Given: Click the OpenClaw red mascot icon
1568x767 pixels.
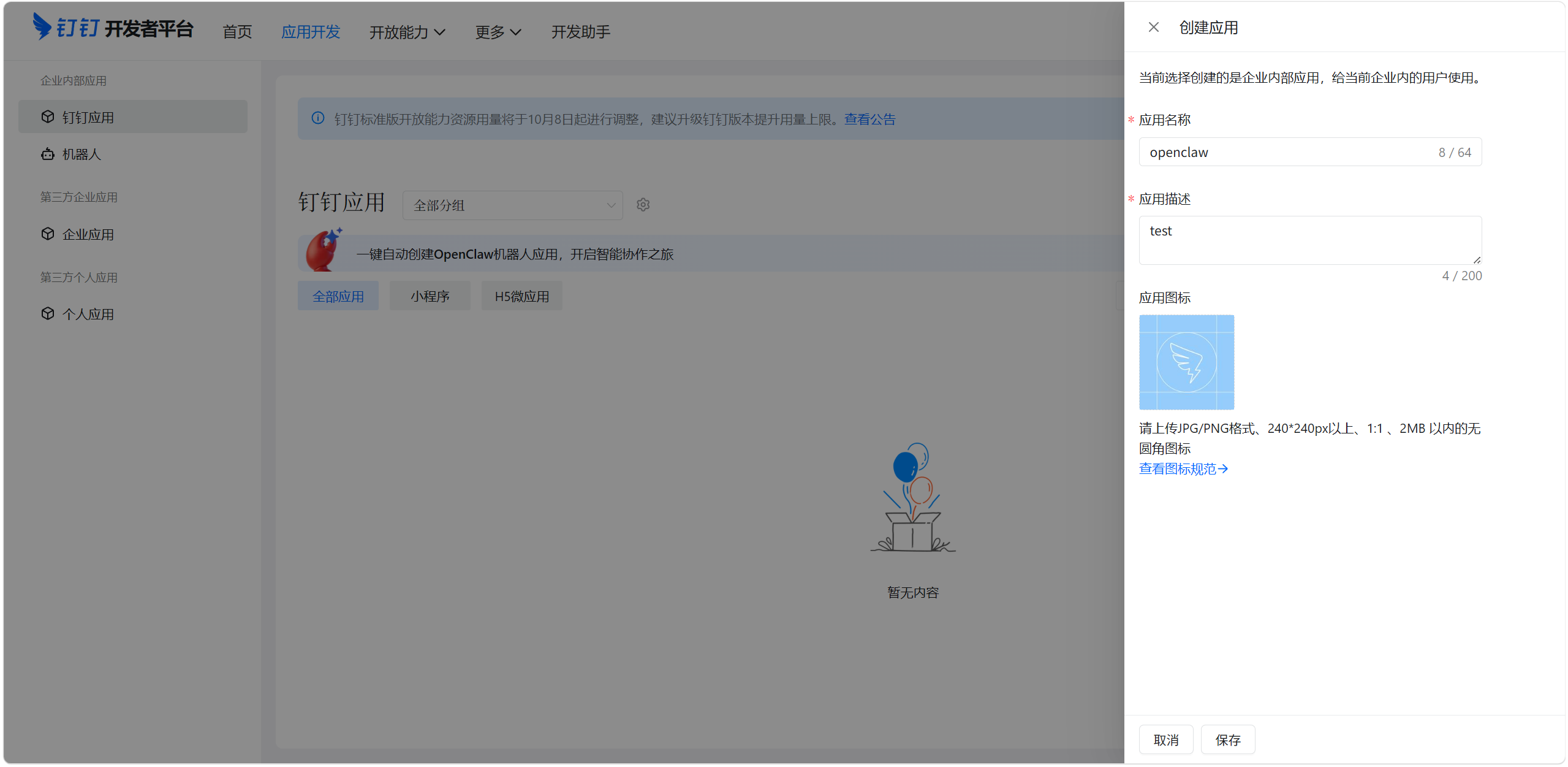Looking at the screenshot, I should click(323, 251).
